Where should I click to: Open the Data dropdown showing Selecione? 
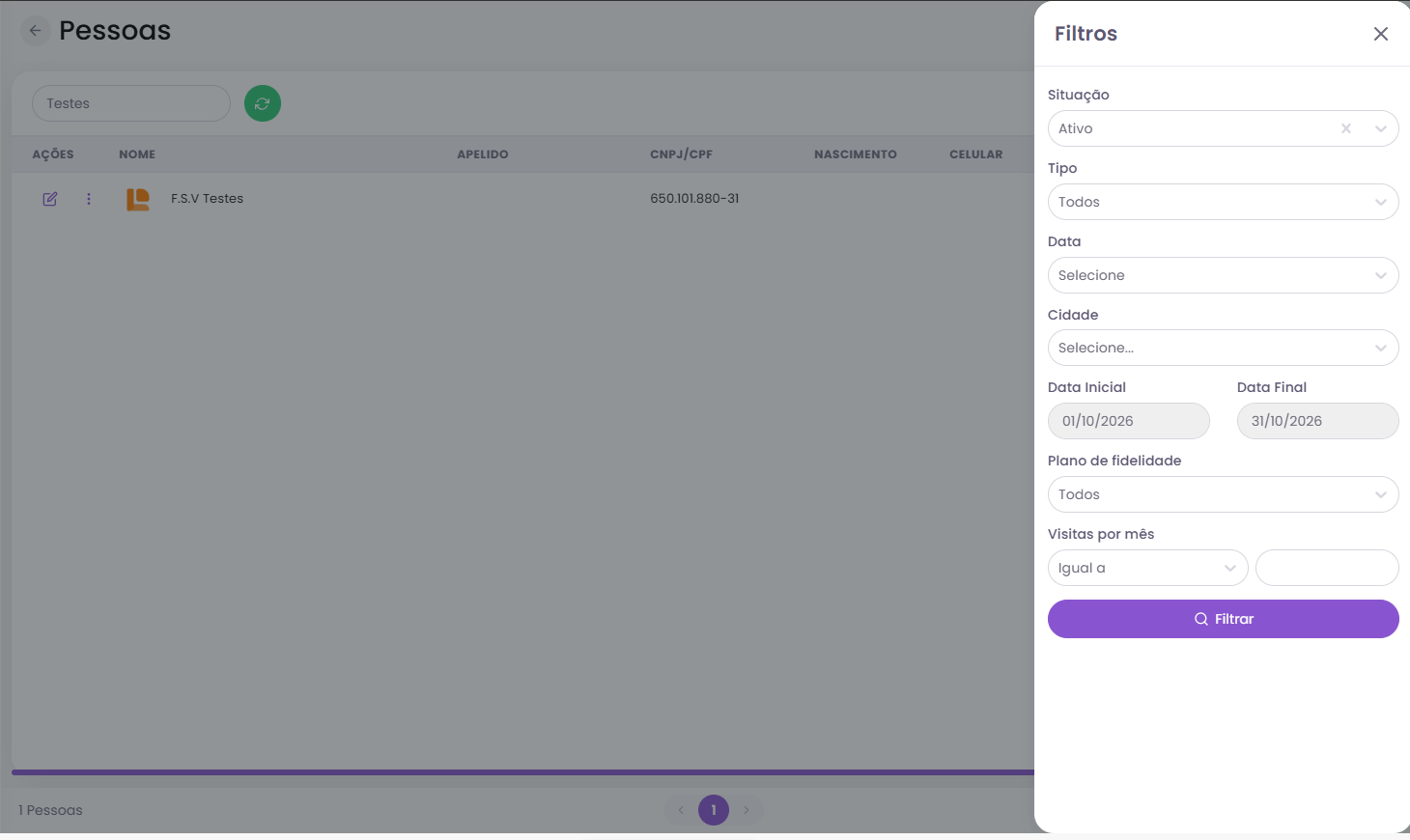(x=1223, y=275)
